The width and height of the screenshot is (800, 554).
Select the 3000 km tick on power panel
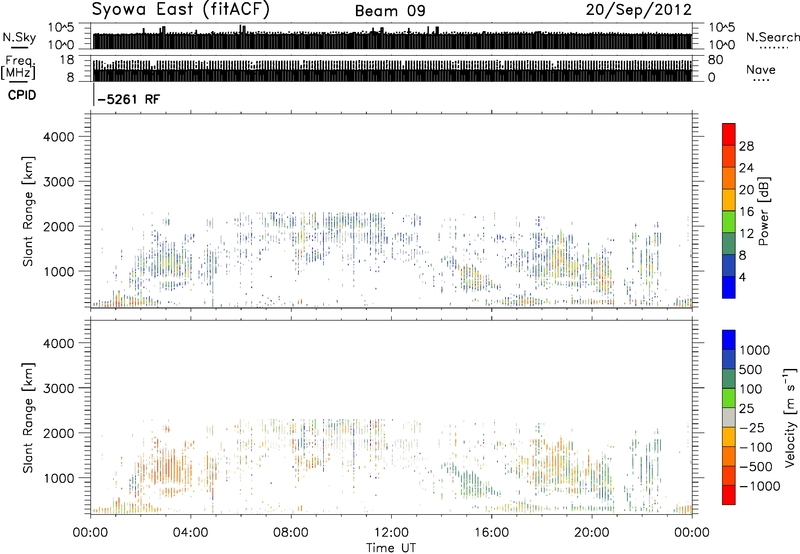[x=58, y=182]
